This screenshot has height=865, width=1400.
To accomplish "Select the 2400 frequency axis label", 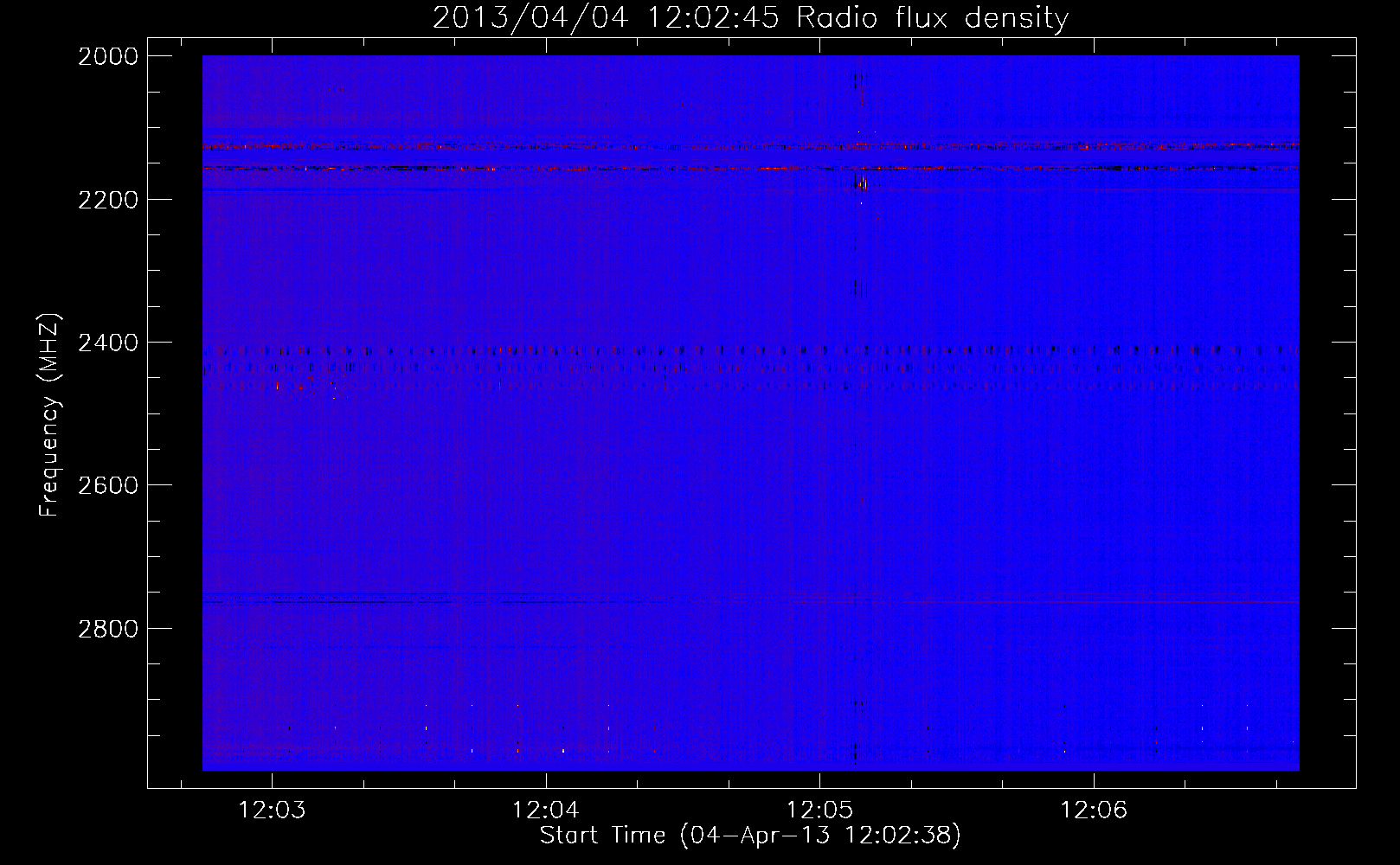I will 108,343.
